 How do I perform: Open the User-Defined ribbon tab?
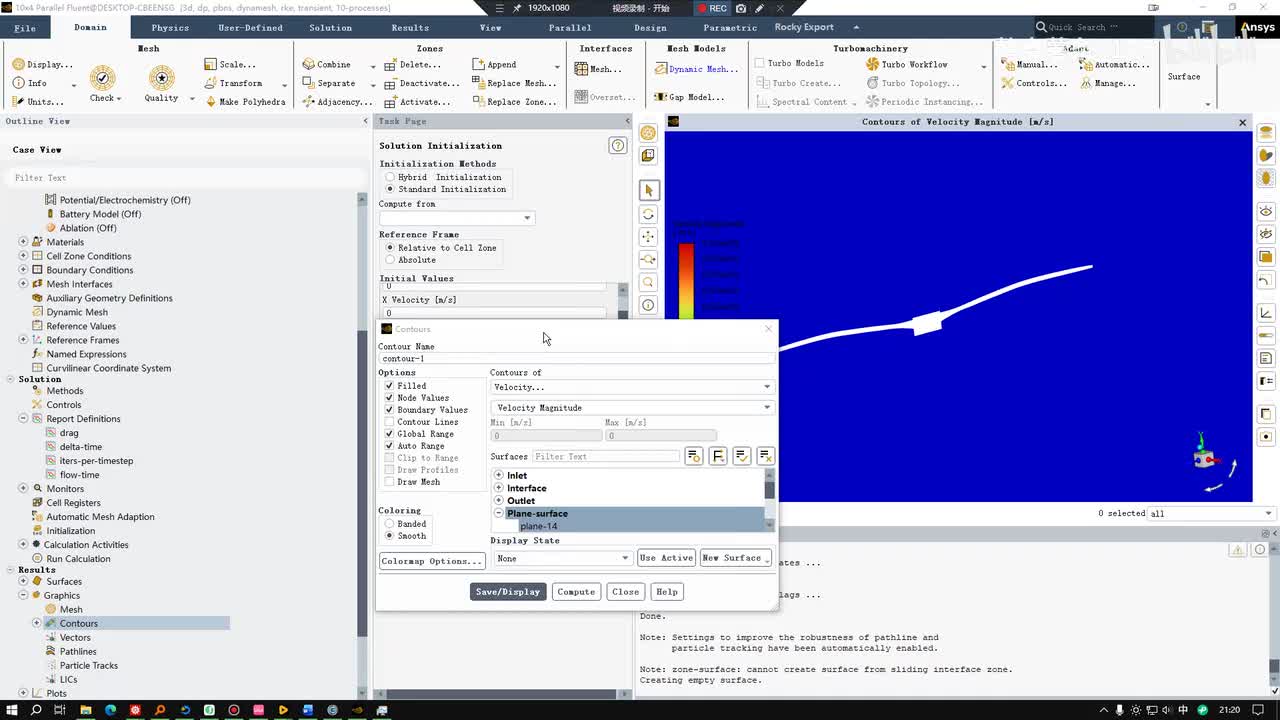[x=250, y=28]
